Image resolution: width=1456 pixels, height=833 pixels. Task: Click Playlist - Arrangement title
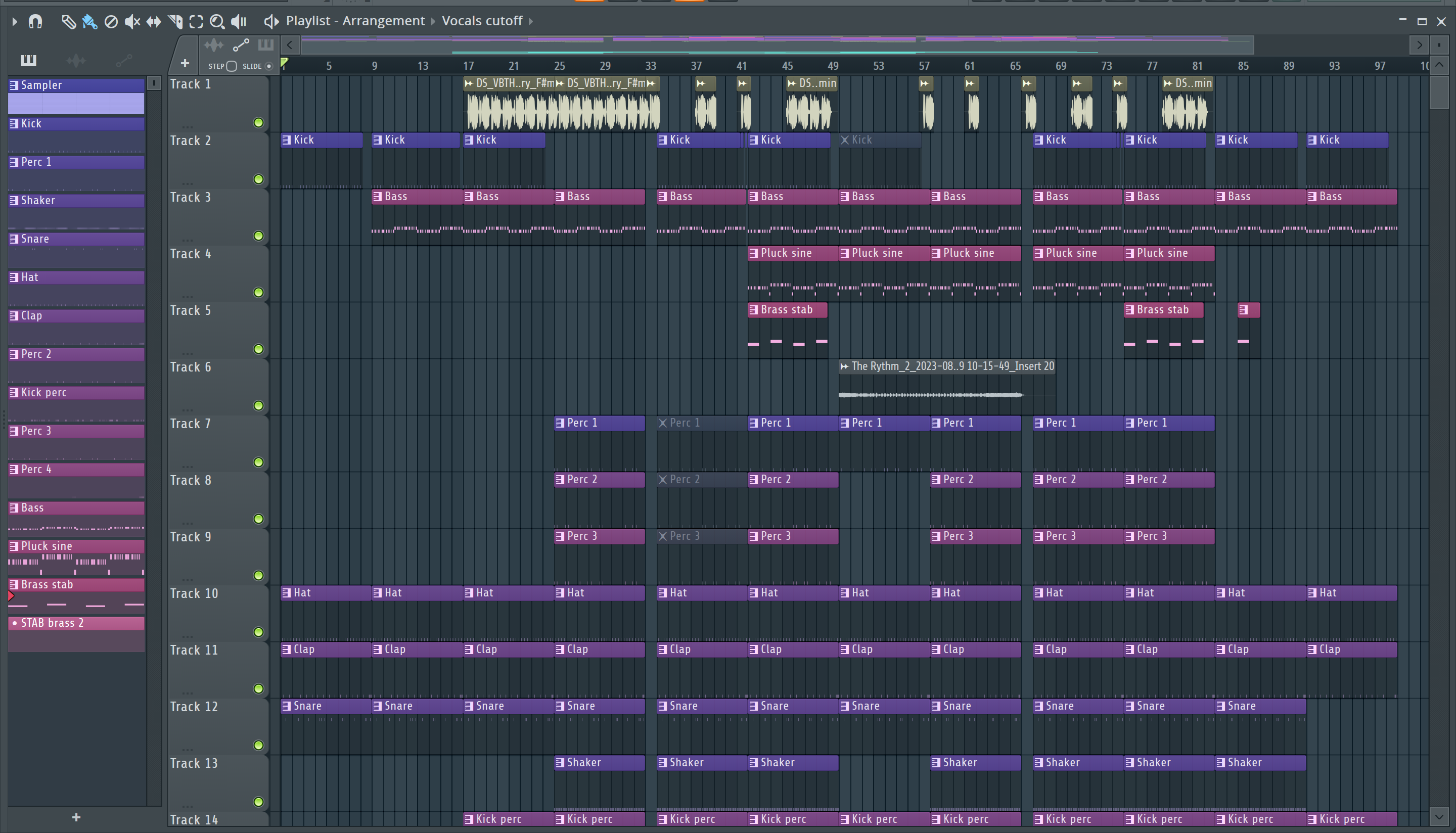coord(355,21)
